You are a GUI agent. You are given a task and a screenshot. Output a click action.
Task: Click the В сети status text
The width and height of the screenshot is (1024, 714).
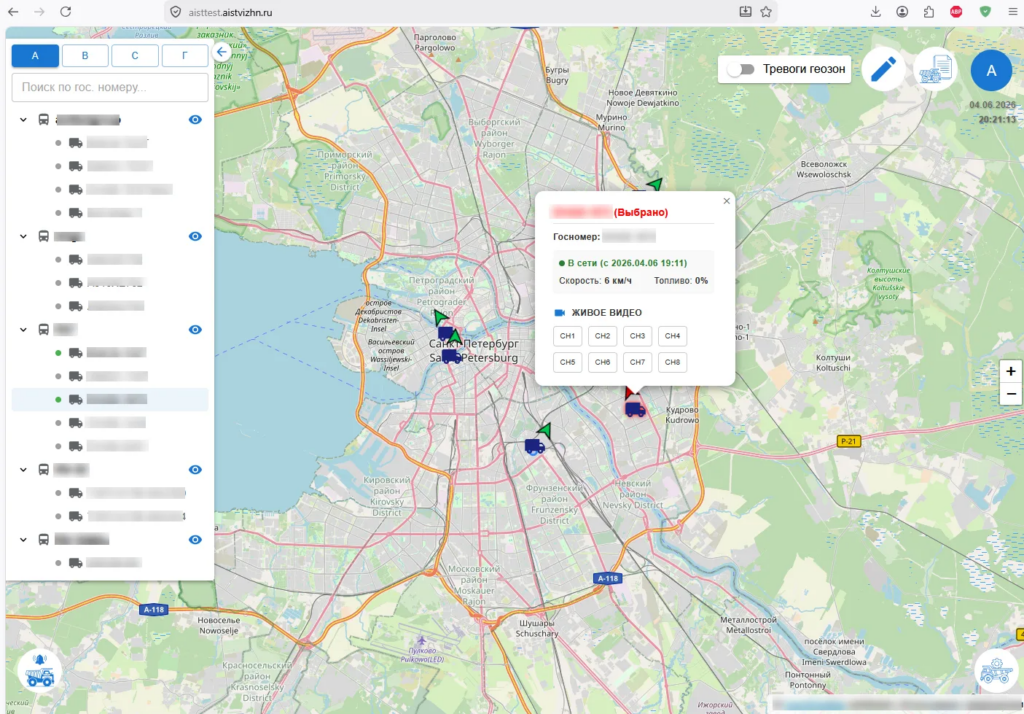[627, 263]
